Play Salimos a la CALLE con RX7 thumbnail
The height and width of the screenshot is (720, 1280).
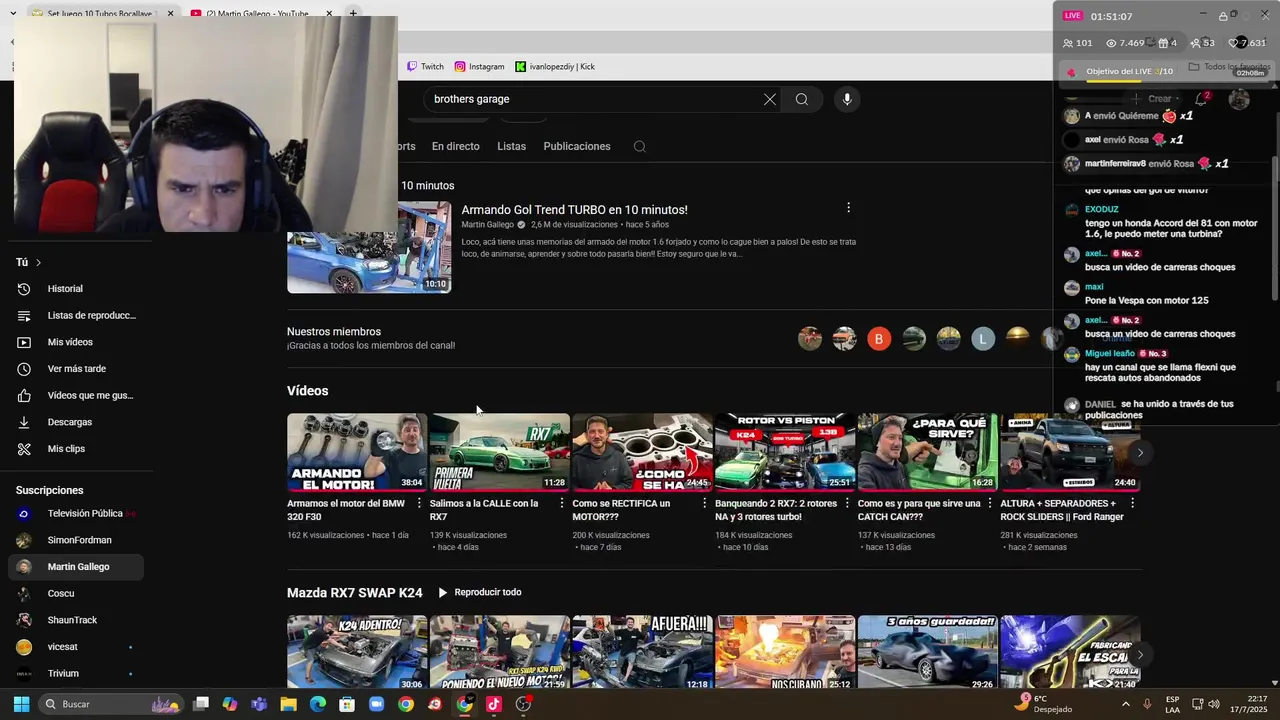tap(500, 452)
